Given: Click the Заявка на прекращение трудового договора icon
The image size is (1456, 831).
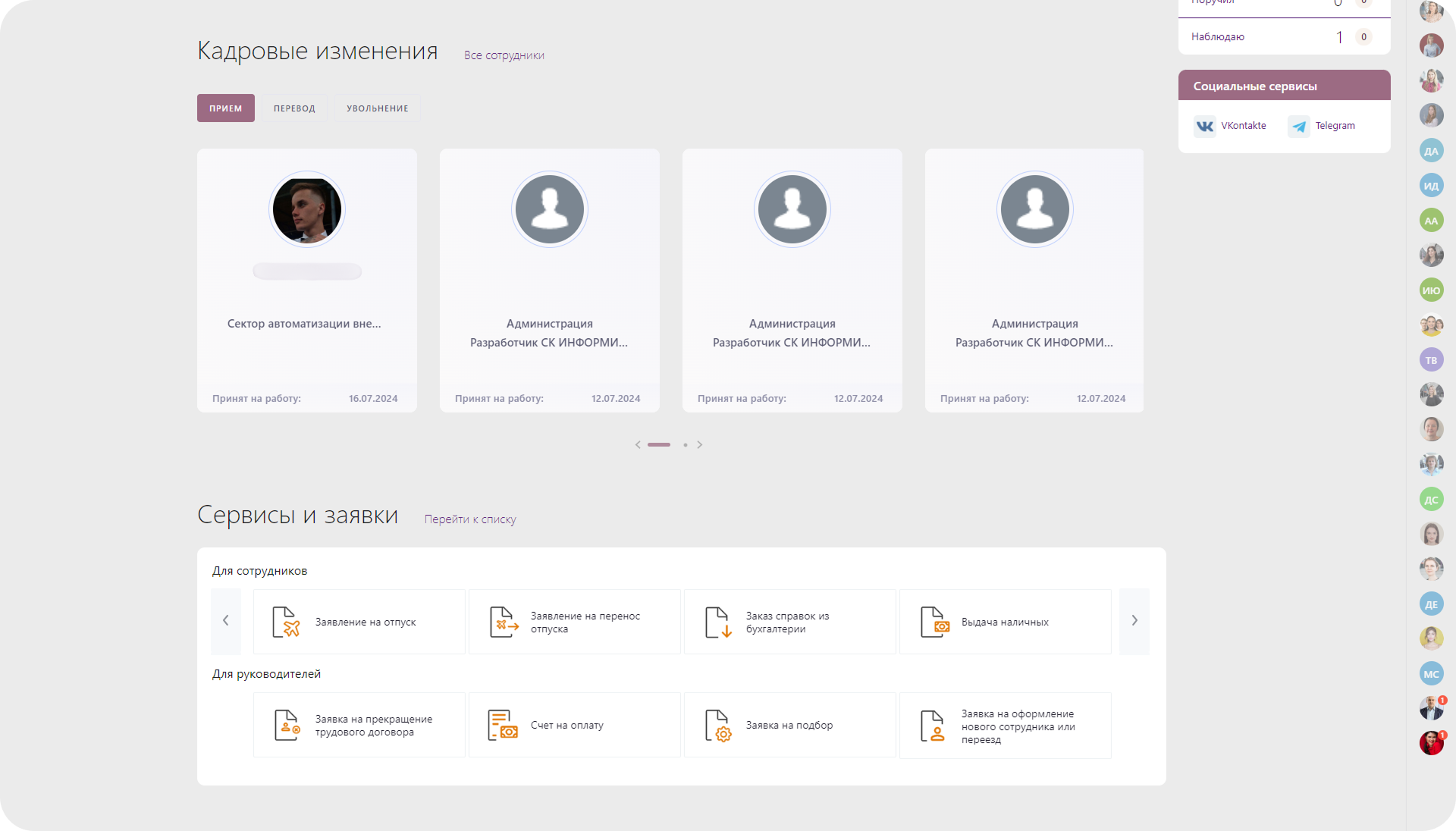Looking at the screenshot, I should click(x=287, y=725).
